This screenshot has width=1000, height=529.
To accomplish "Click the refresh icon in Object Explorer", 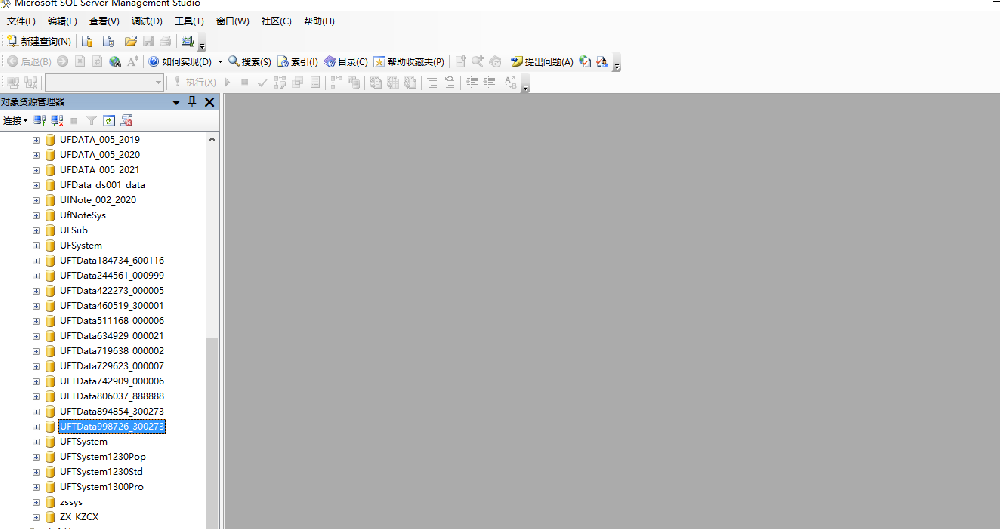I will (109, 121).
